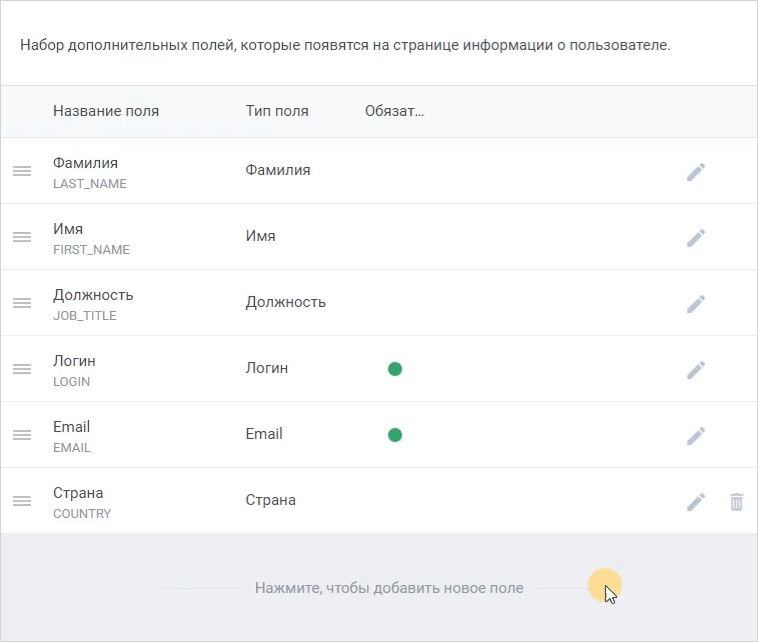Open the COUNTRY field row
Image resolution: width=758 pixels, height=642 pixels.
[379, 501]
